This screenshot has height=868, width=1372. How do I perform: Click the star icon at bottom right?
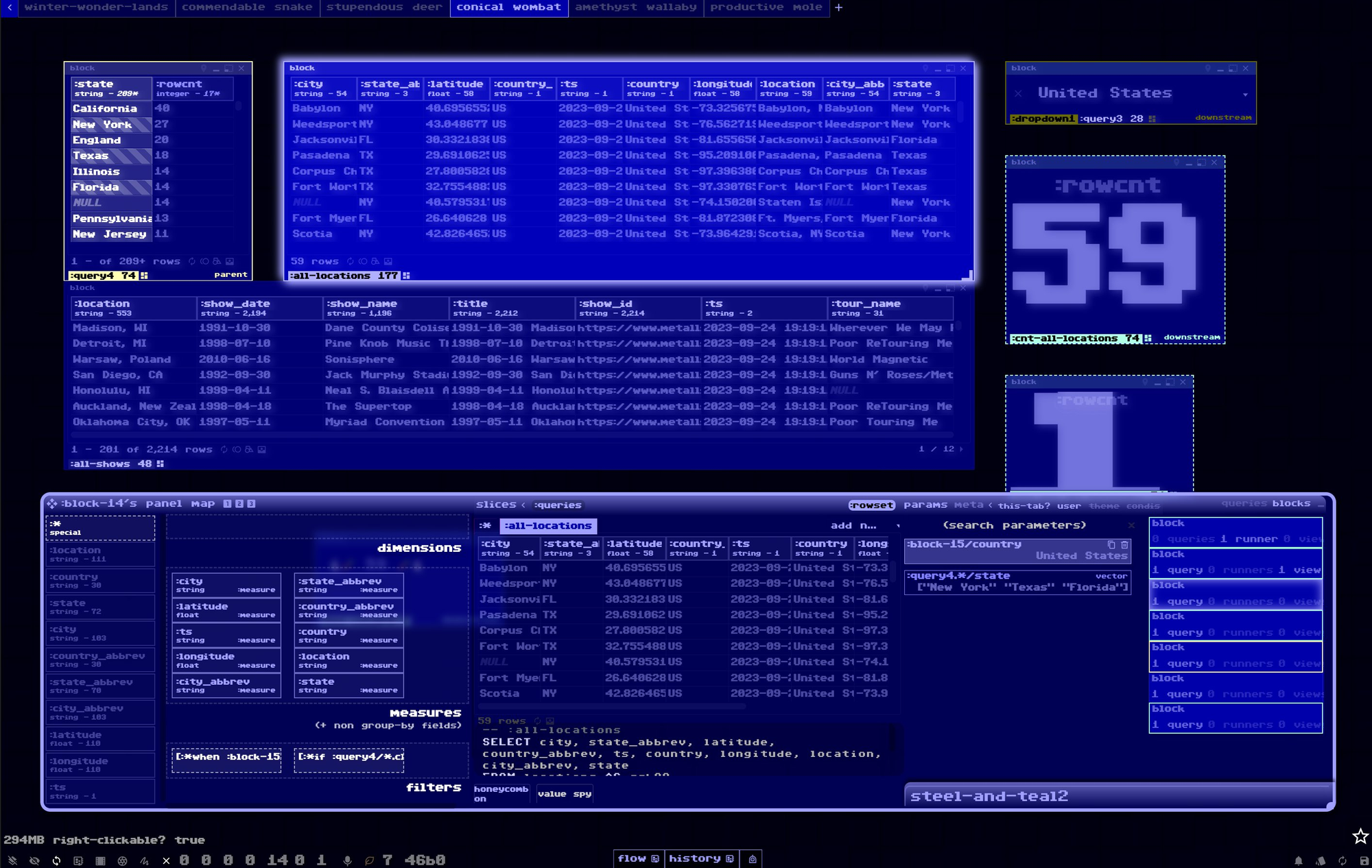tap(1360, 836)
